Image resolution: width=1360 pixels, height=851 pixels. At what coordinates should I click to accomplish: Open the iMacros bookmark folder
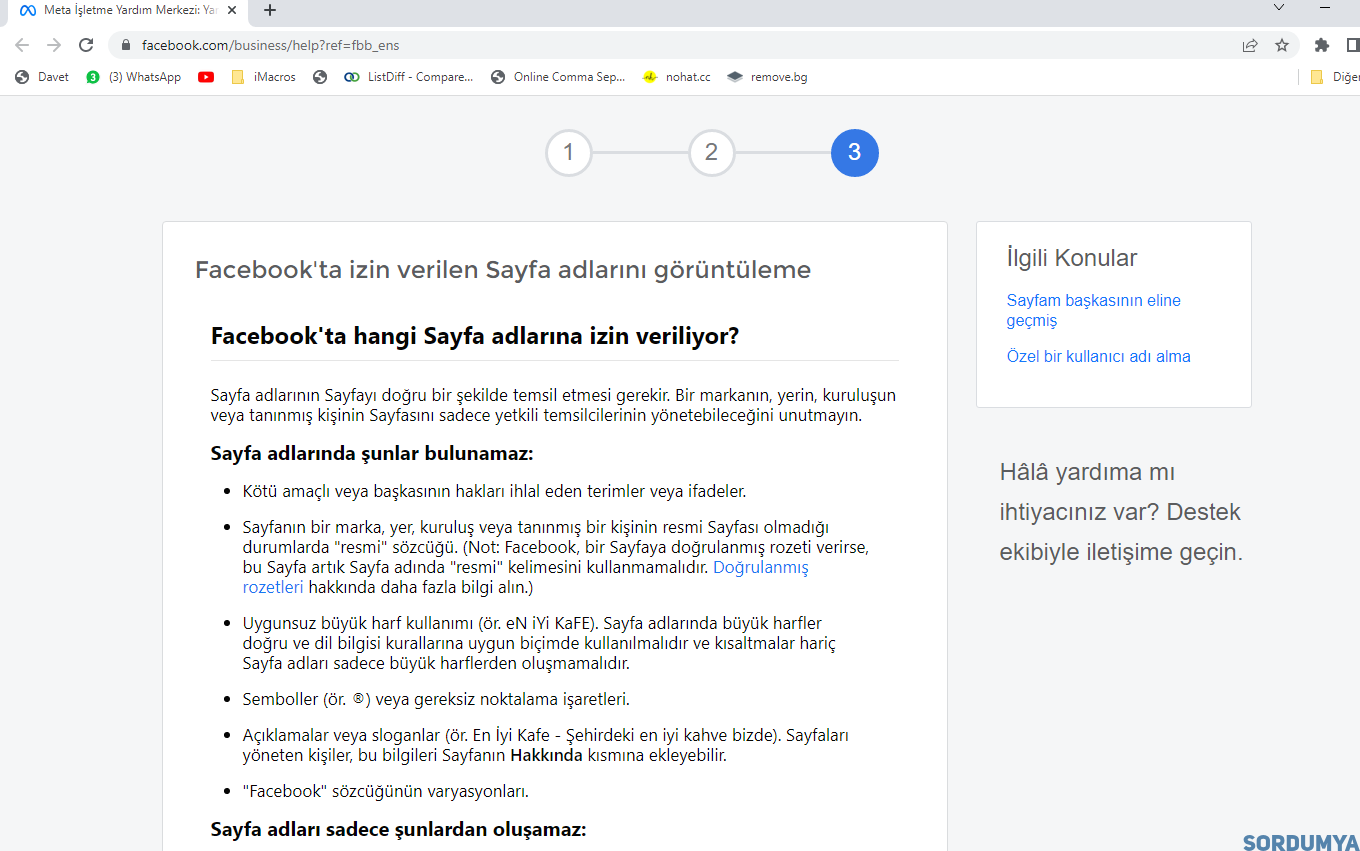tap(263, 77)
